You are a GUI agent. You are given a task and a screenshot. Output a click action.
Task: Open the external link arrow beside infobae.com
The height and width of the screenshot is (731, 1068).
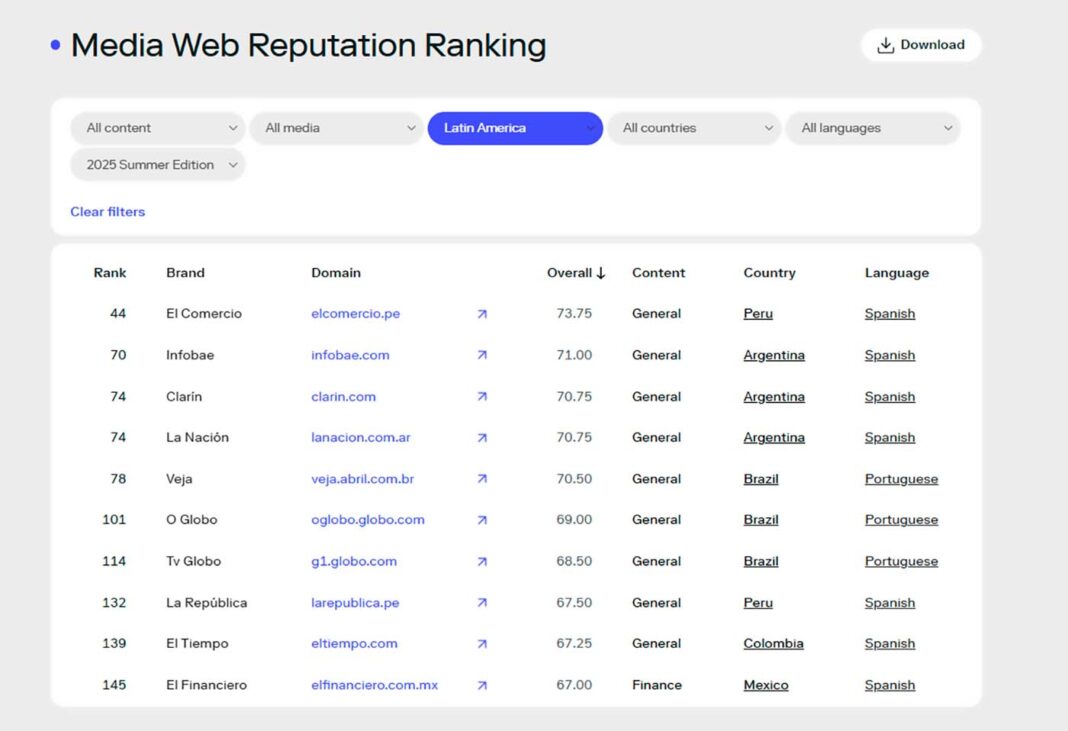pos(482,355)
